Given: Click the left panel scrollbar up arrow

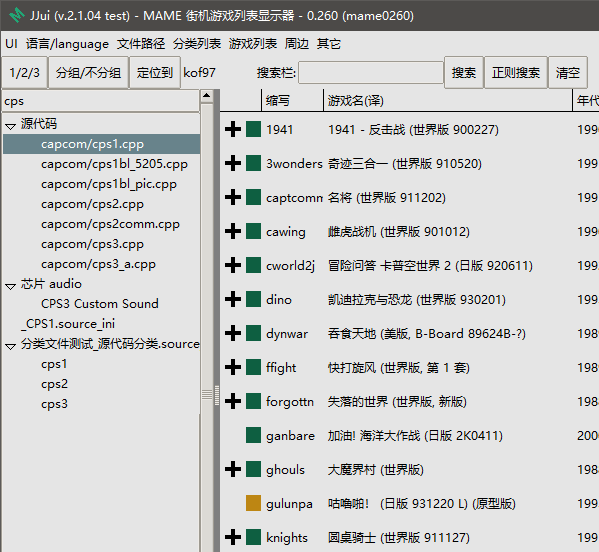Looking at the screenshot, I should tap(207, 95).
